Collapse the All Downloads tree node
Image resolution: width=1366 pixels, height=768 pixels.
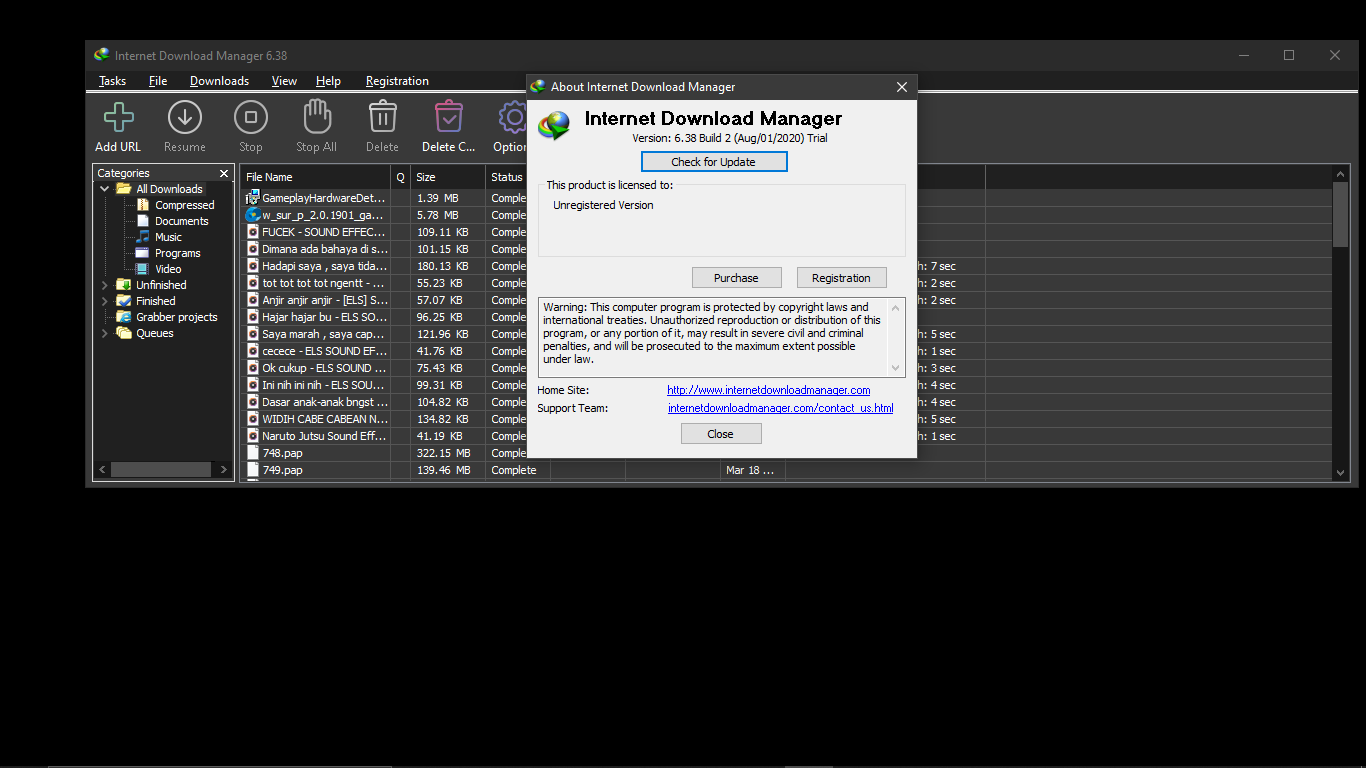[105, 189]
